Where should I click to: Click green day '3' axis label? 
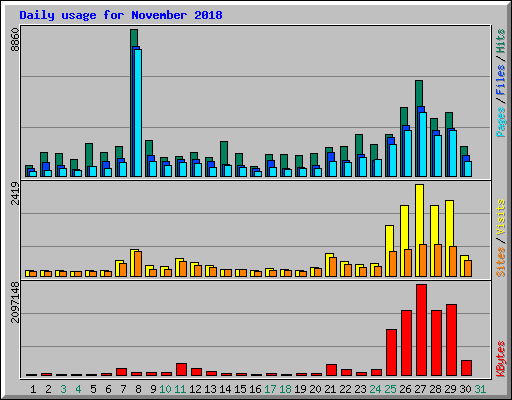tap(63, 389)
